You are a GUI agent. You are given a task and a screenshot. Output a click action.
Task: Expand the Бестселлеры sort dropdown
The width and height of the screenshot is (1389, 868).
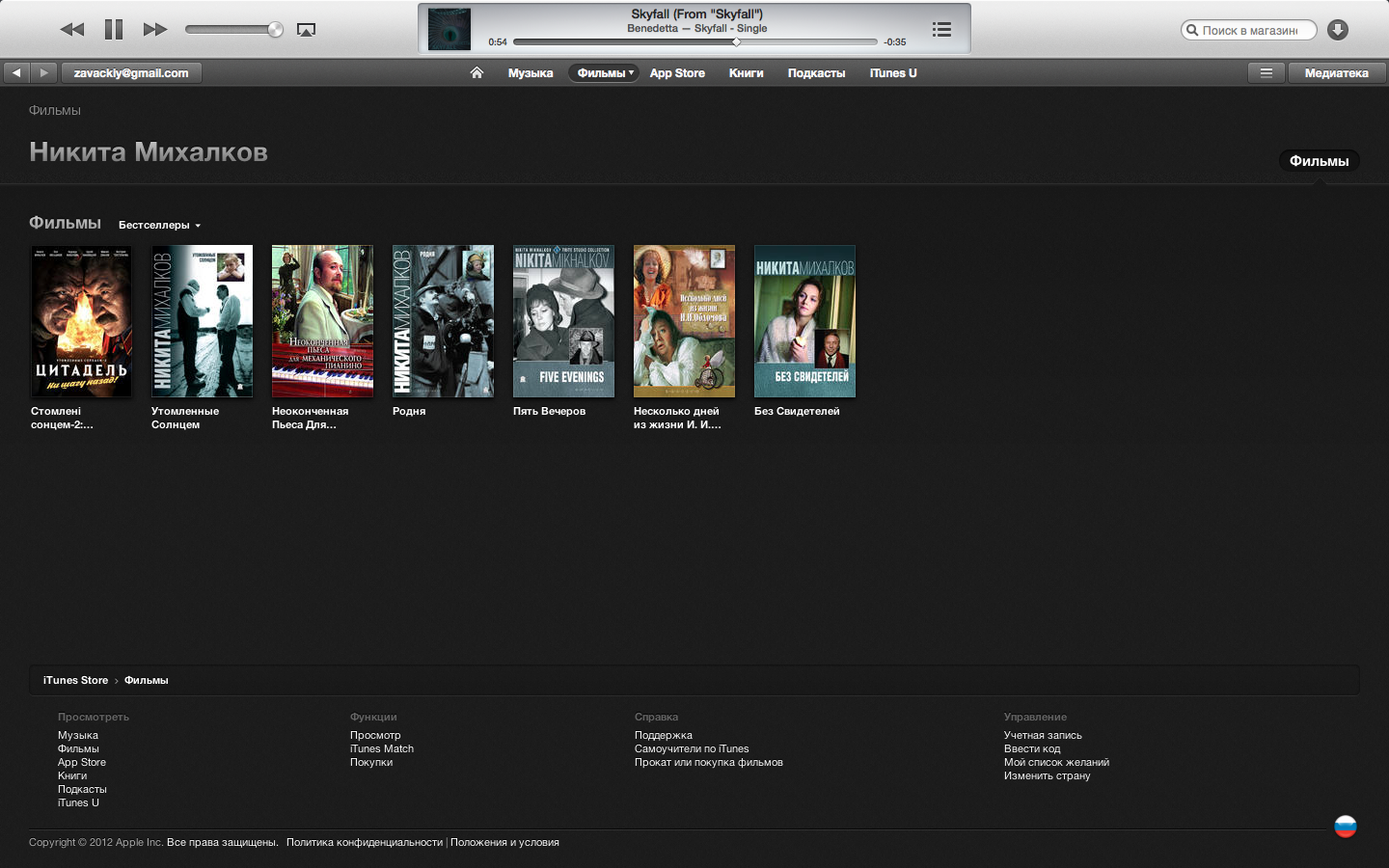coord(159,225)
